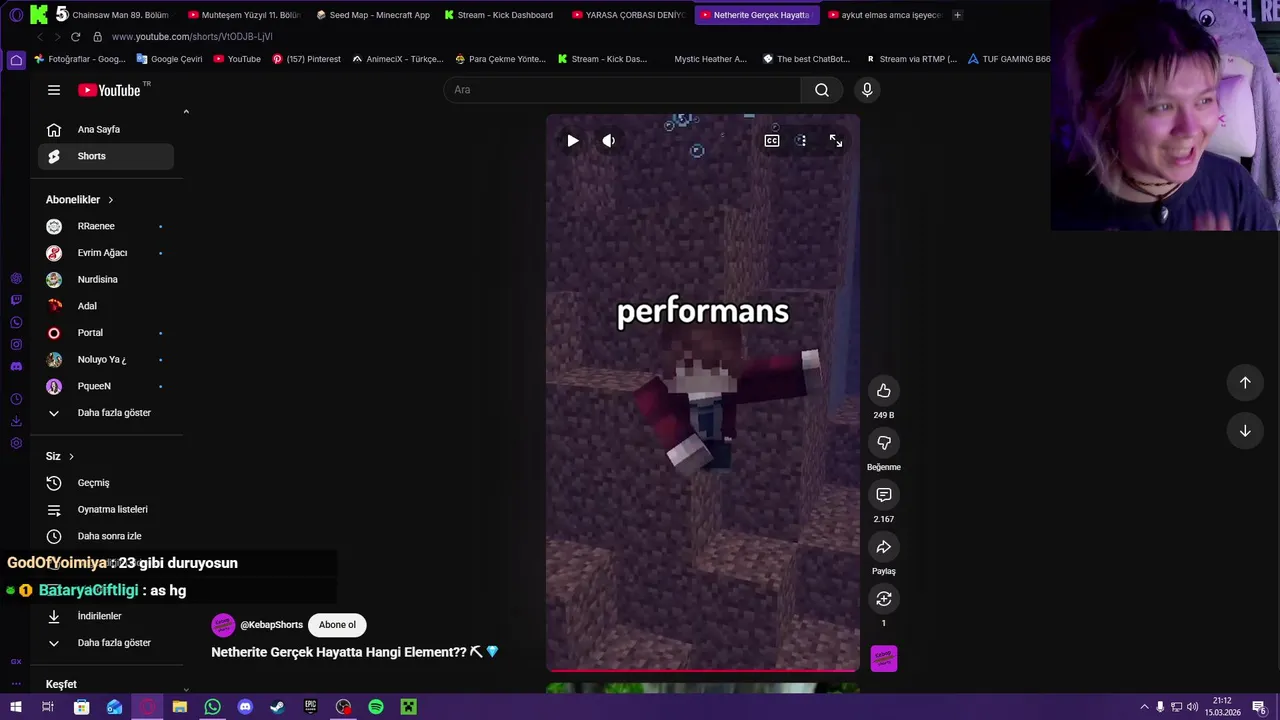Go to the next Short
The height and width of the screenshot is (720, 1280).
(1245, 431)
